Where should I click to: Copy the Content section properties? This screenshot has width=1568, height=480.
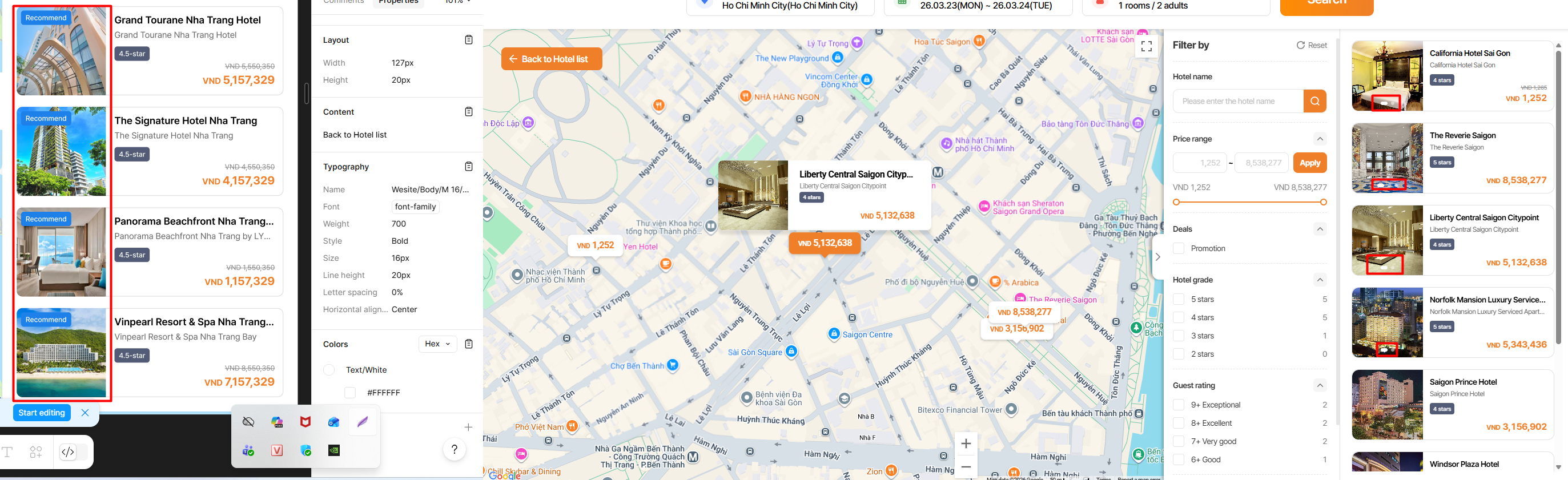click(x=469, y=111)
